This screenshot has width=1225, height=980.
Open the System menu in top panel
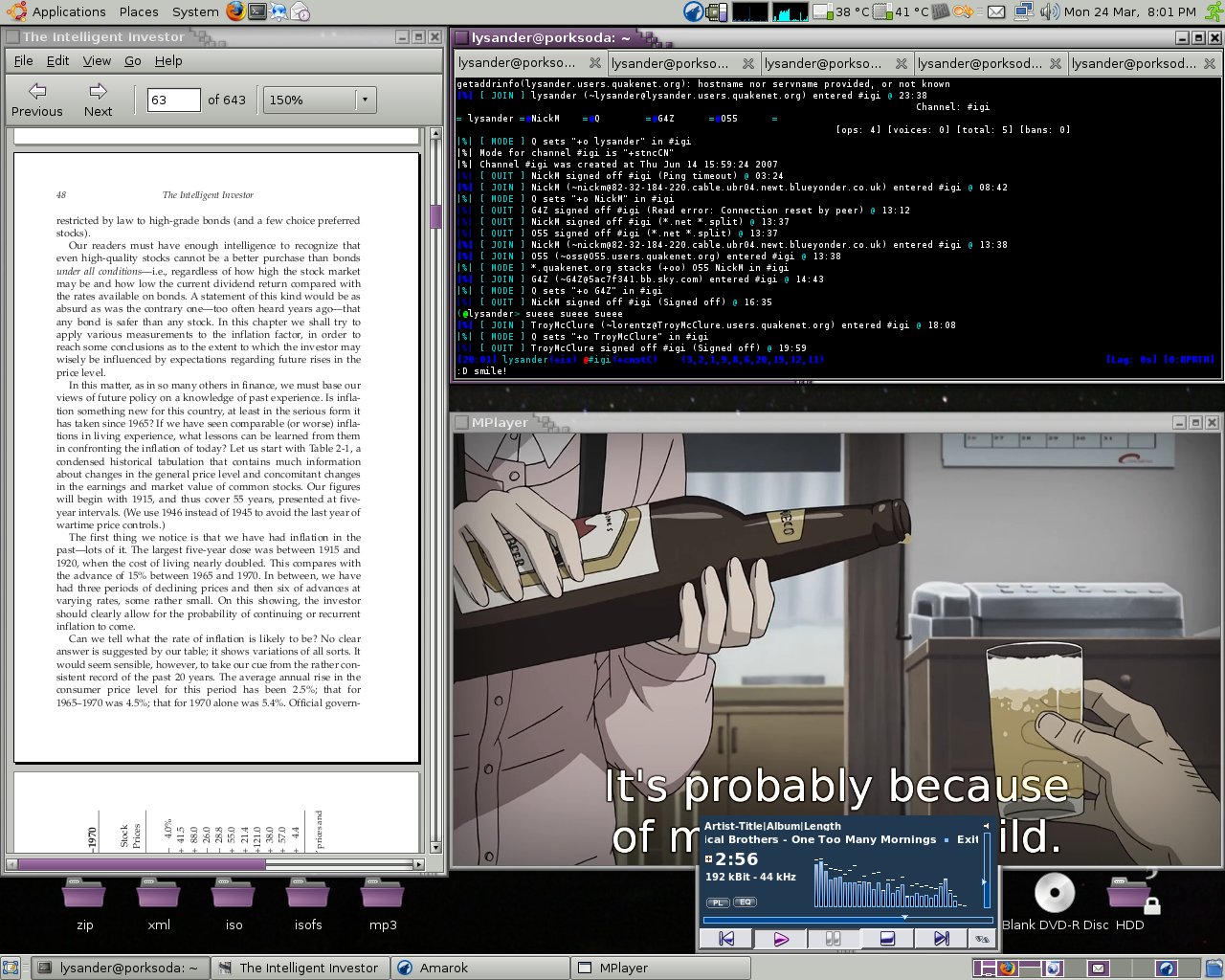point(195,11)
